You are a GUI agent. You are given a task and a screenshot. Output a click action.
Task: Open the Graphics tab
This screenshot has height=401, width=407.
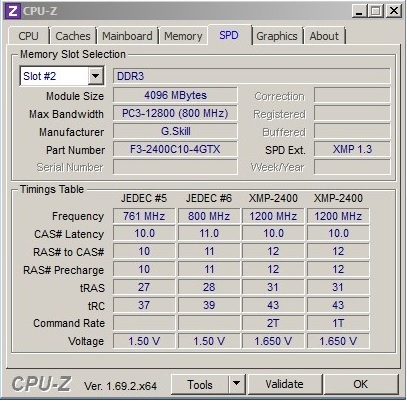coord(277,36)
